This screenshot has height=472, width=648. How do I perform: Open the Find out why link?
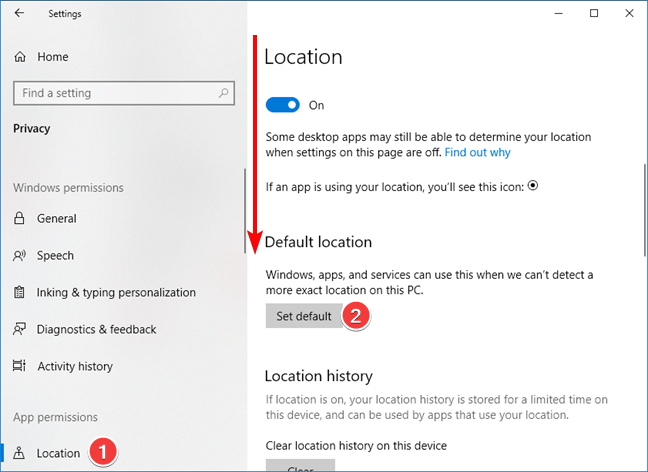(x=477, y=153)
